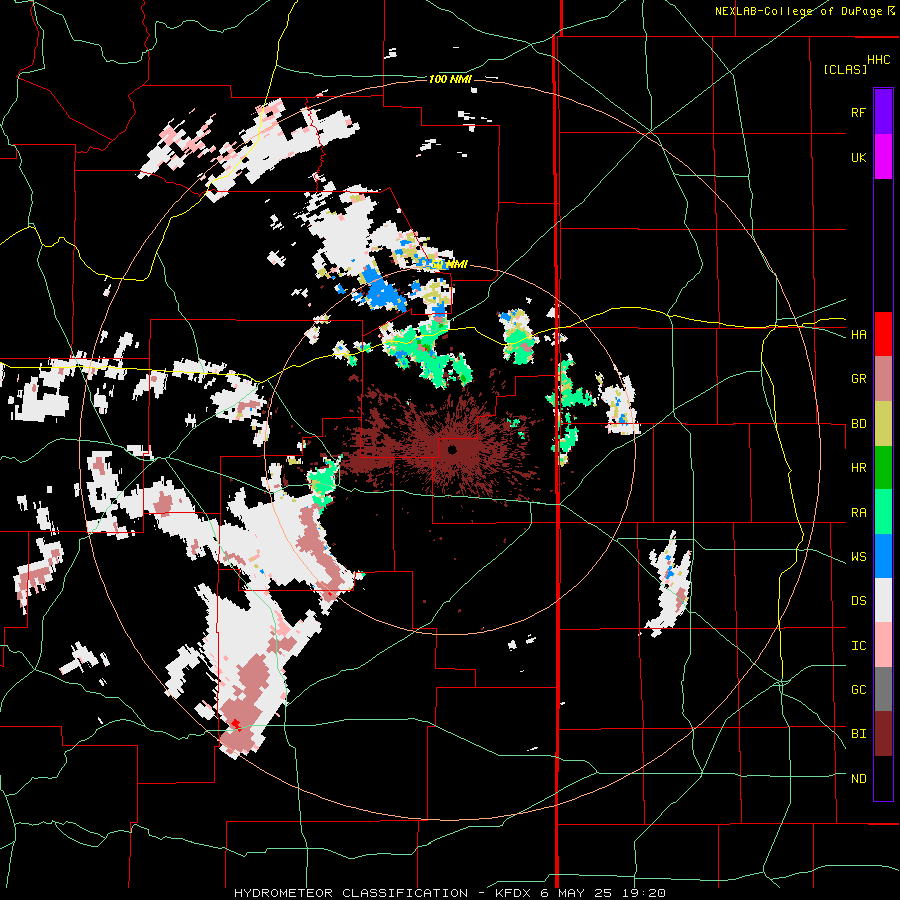This screenshot has height=900, width=900.
Task: Click the HA legend label
Action: coord(858,334)
